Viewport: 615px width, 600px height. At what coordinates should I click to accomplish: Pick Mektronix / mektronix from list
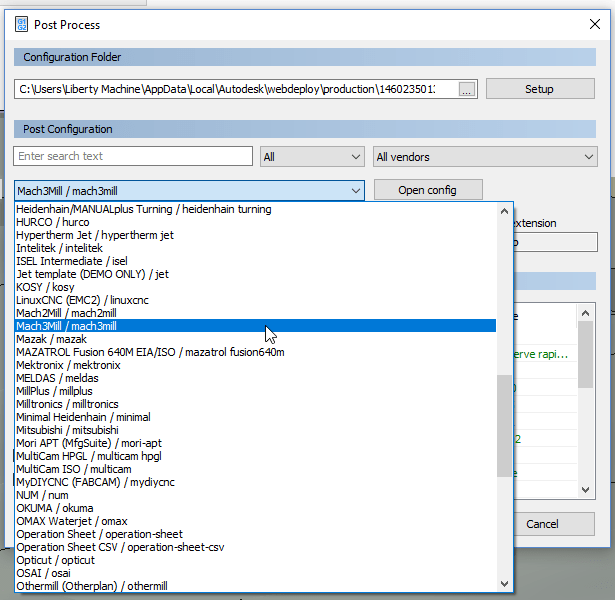click(x=255, y=365)
